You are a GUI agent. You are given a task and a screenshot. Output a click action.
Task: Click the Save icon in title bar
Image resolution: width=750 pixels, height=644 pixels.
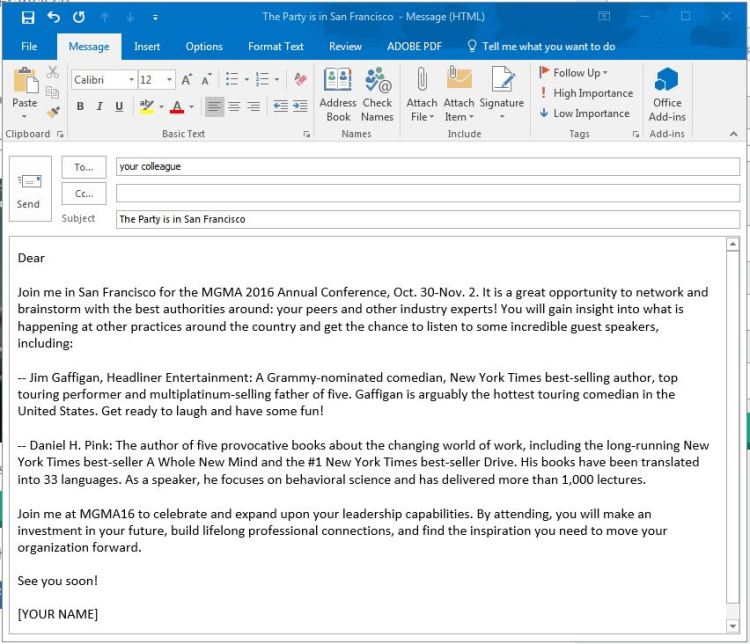pos(28,18)
